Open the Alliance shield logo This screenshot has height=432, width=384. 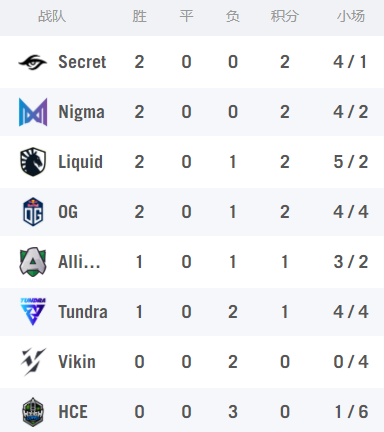33,262
